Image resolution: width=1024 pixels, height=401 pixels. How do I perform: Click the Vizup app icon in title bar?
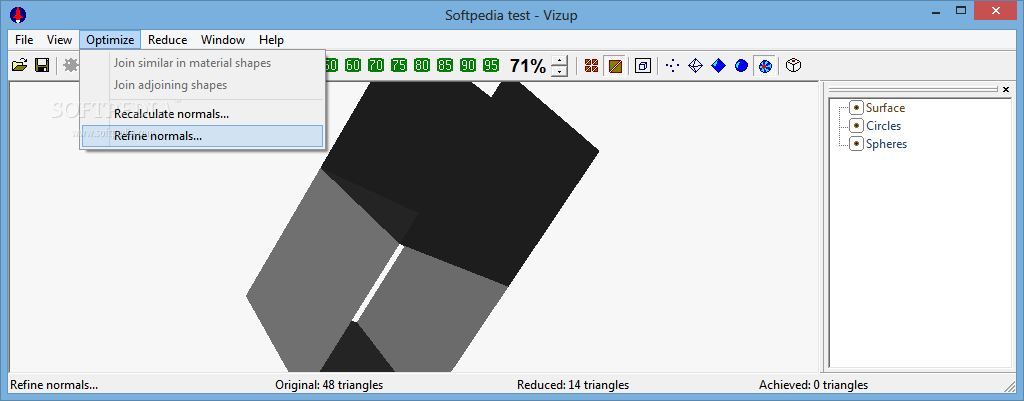tap(18, 14)
